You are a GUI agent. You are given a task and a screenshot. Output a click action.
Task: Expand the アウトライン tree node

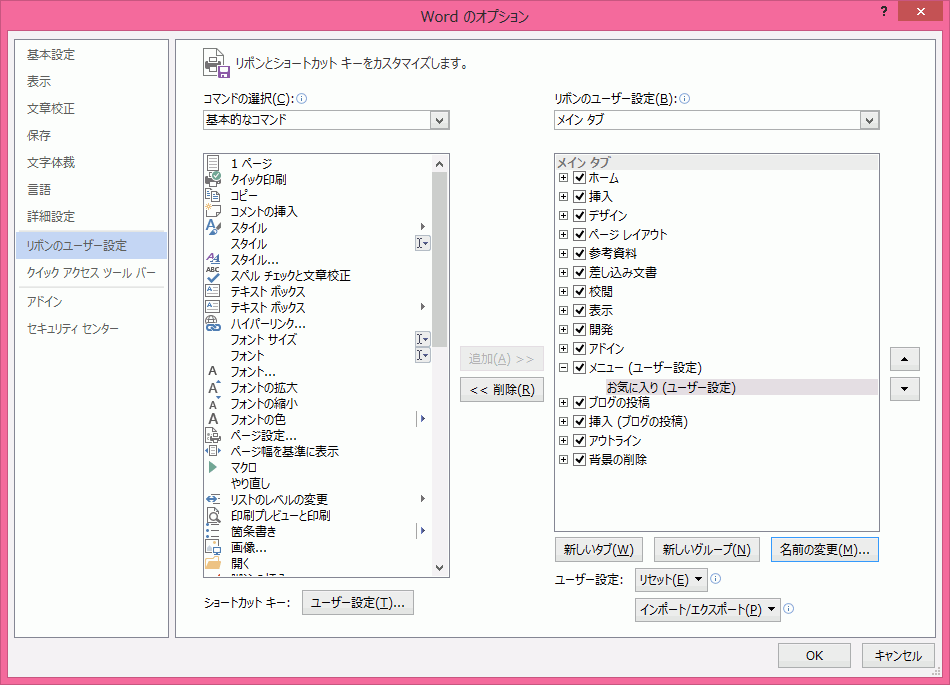point(563,440)
